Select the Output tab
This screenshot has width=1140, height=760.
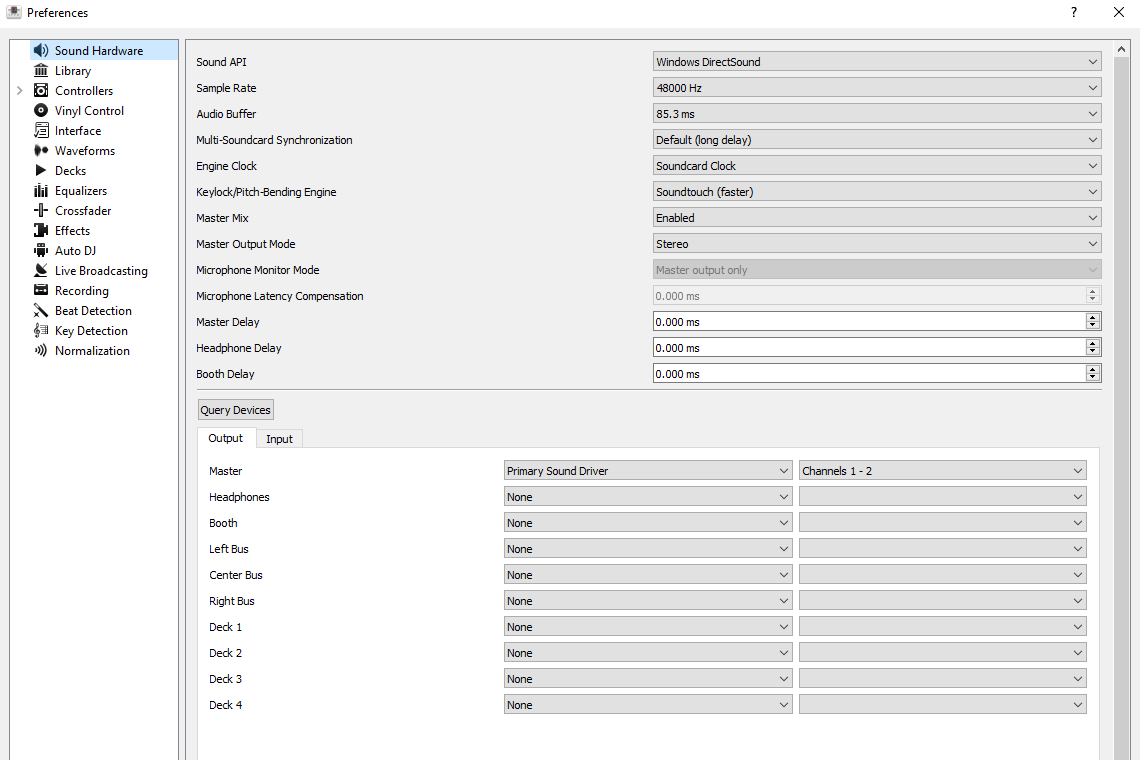225,438
